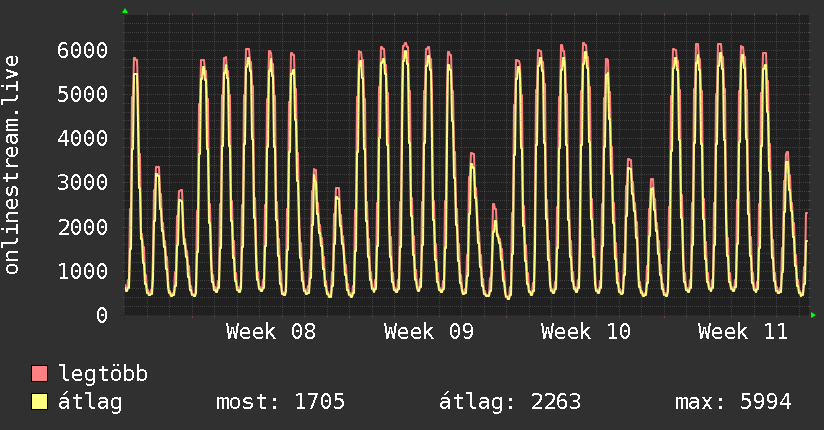The height and width of the screenshot is (430, 824).
Task: Select the Week 09 axis label
Action: pos(428,332)
